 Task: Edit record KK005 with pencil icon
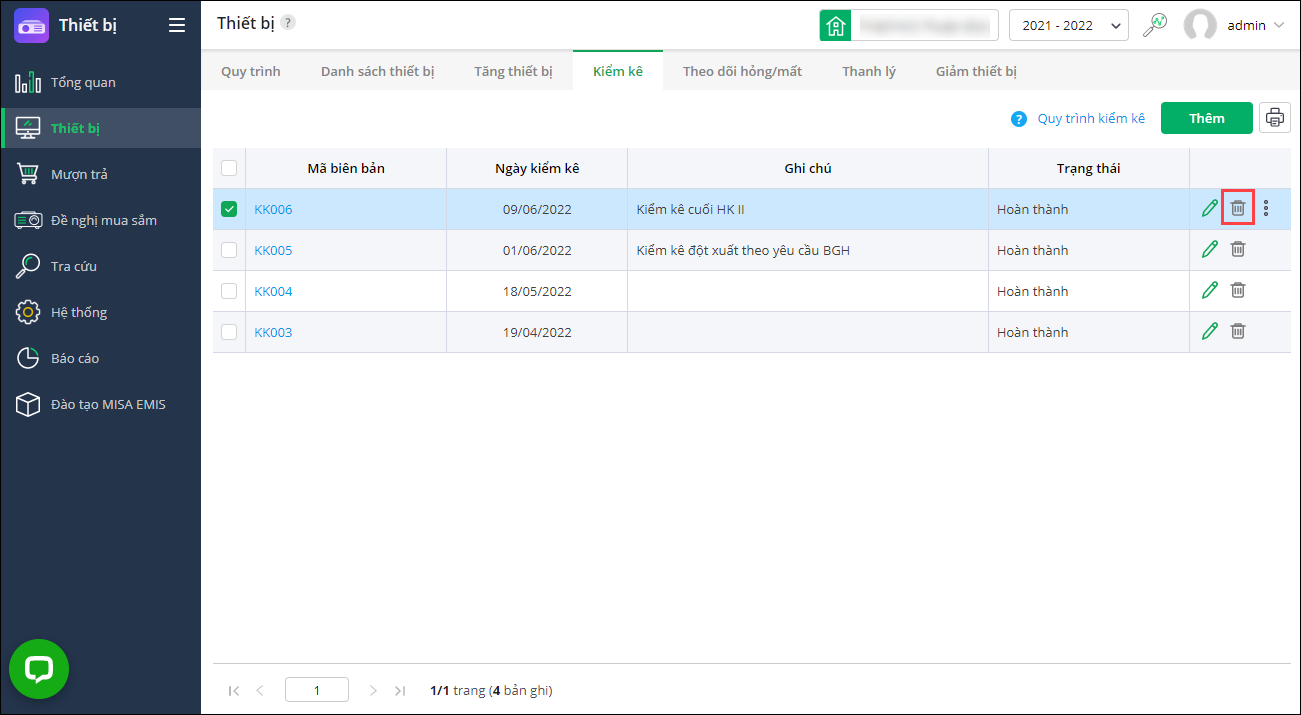pyautogui.click(x=1210, y=249)
